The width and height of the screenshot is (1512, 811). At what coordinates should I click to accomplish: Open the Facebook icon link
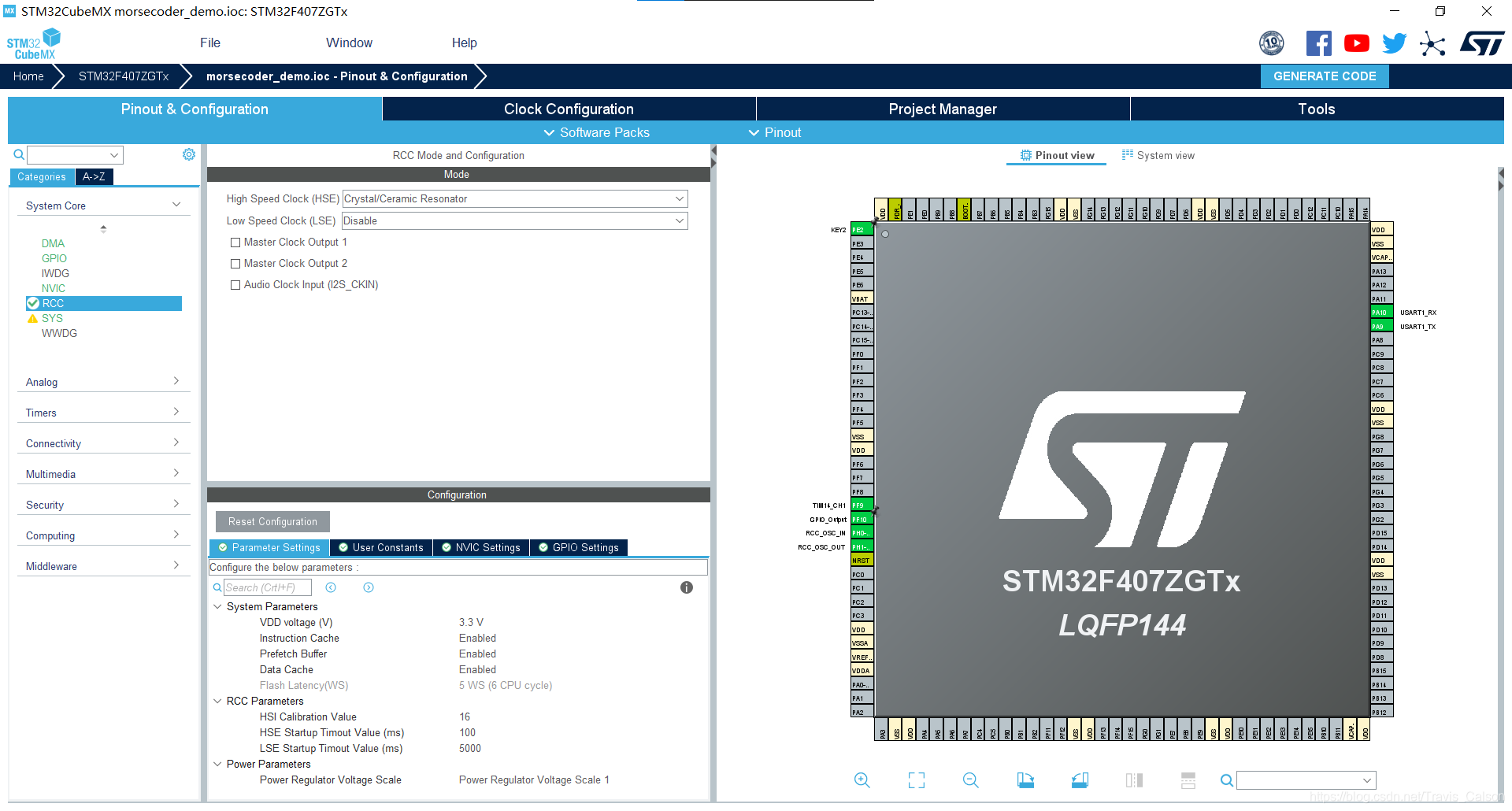(x=1318, y=43)
